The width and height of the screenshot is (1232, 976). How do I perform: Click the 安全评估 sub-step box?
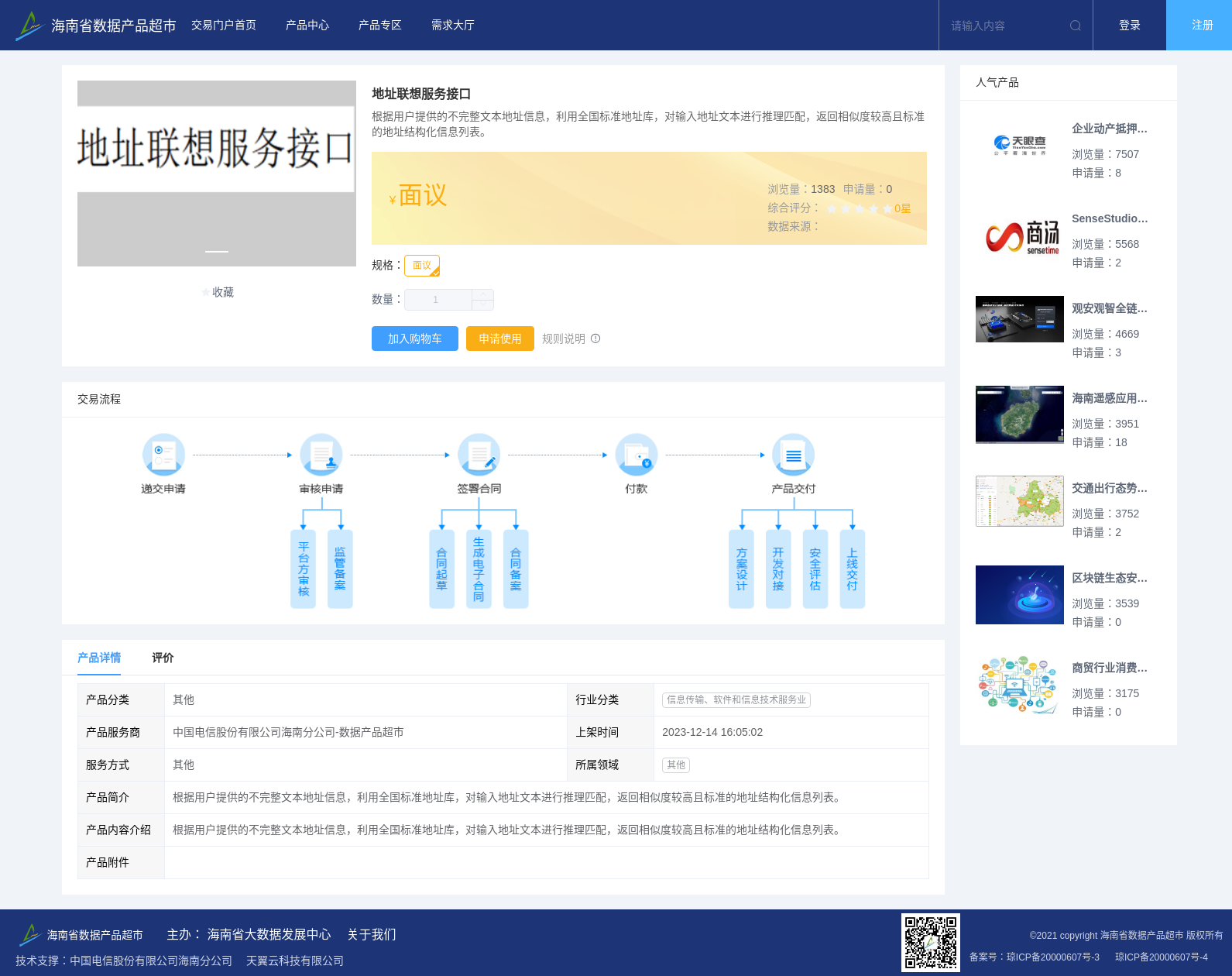coord(815,569)
